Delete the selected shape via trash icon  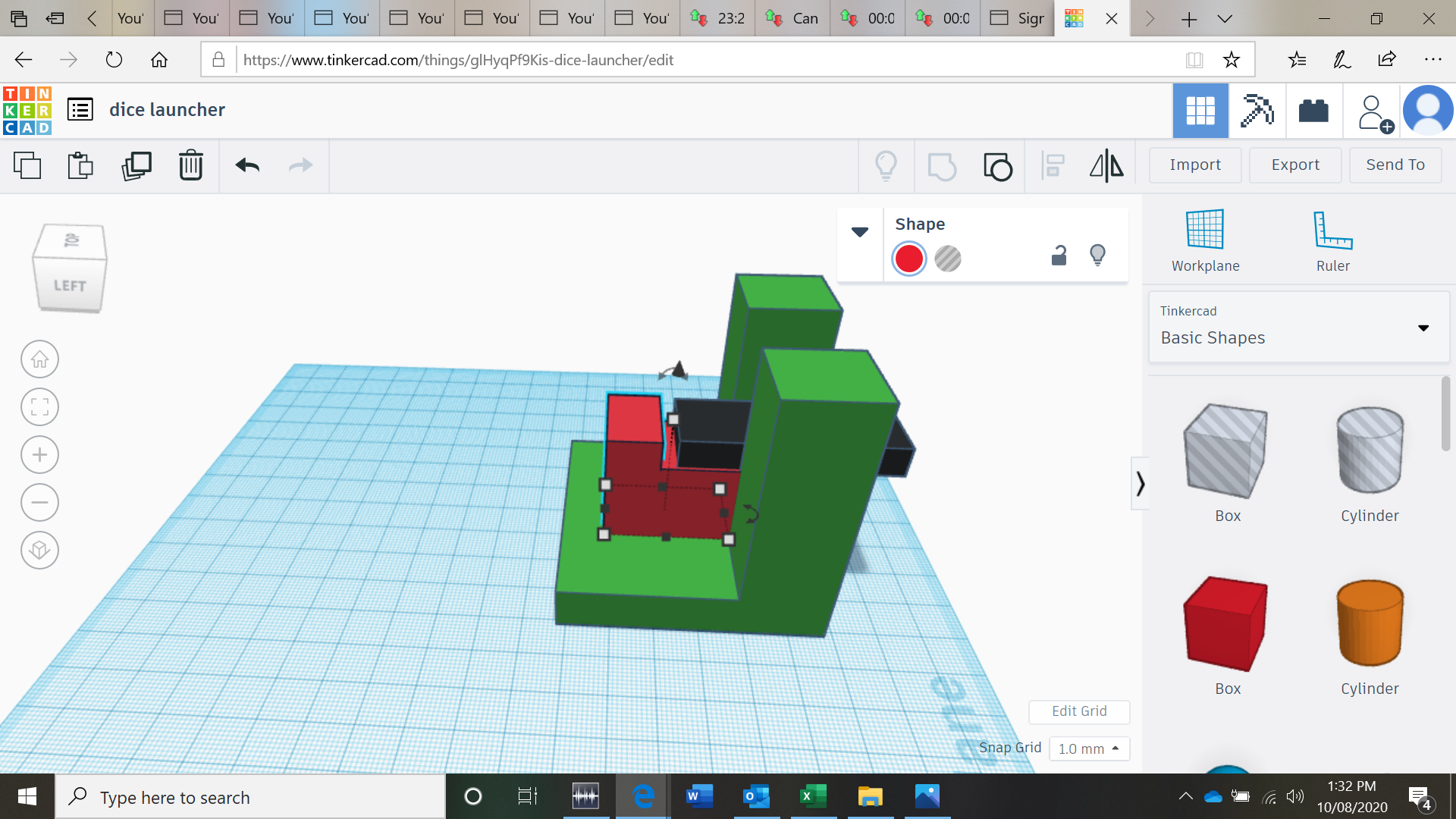coord(190,165)
